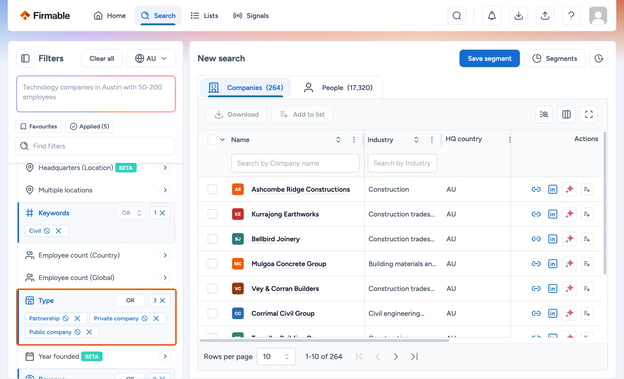Click Save segment button
This screenshot has width=624, height=379.
click(489, 59)
